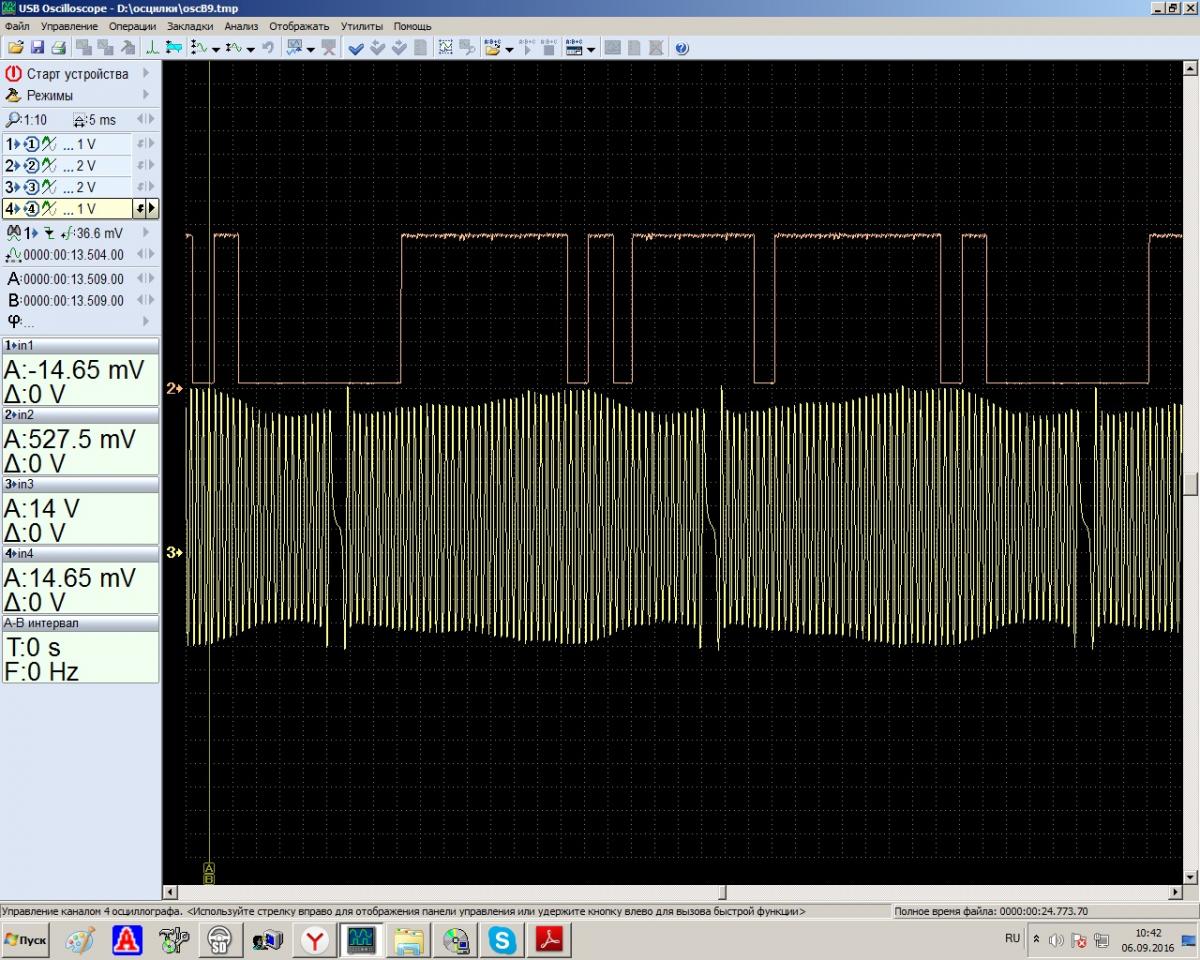Click the open file folder icon

coord(15,48)
